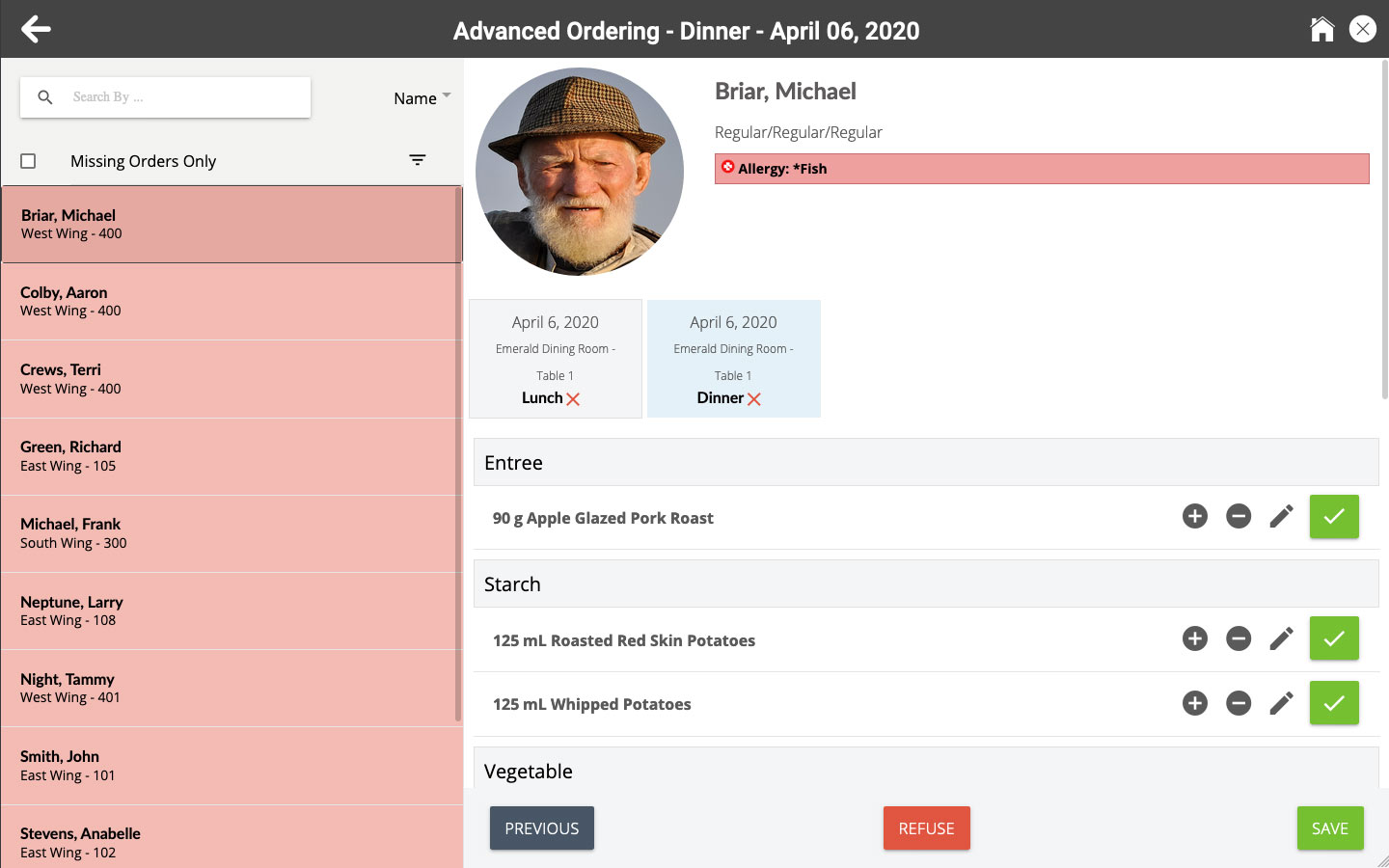The height and width of the screenshot is (868, 1389).
Task: Add a serving of Apple Glazed Pork Roast
Action: click(1194, 517)
